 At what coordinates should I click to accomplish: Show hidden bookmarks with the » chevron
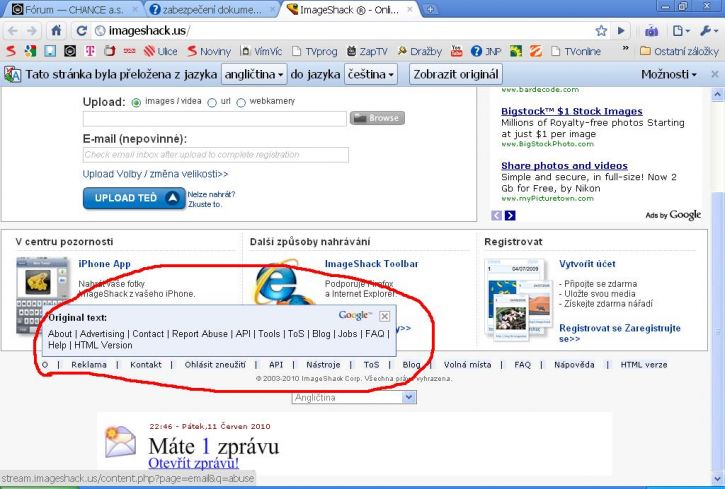click(625, 48)
